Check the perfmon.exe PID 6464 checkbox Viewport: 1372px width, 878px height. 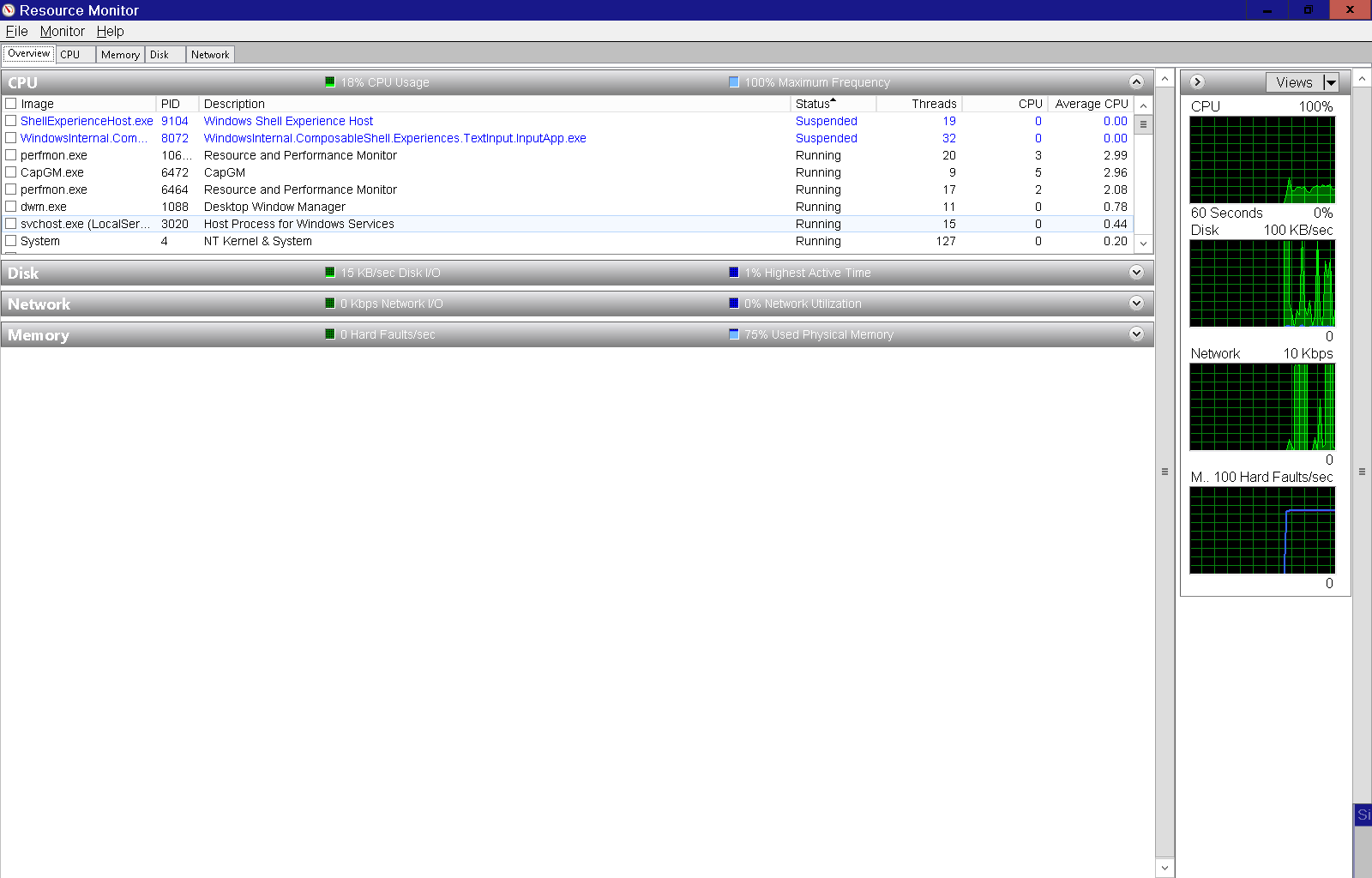coord(11,189)
